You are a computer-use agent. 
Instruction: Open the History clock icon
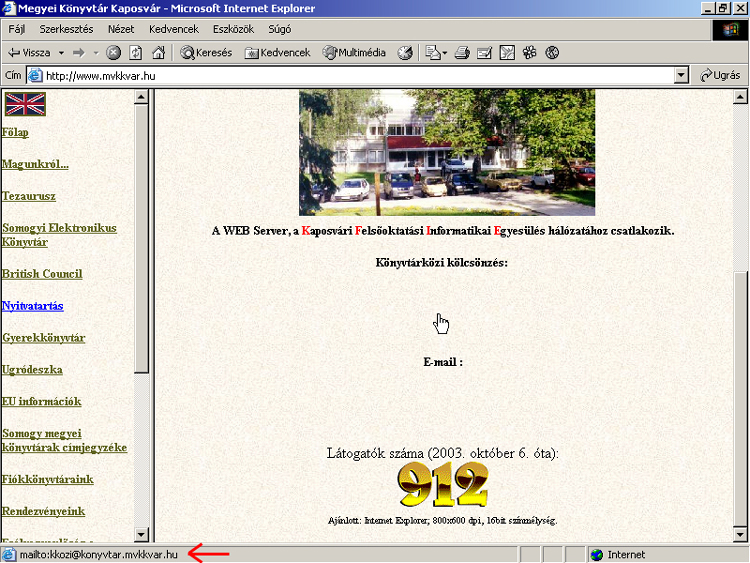pos(405,53)
